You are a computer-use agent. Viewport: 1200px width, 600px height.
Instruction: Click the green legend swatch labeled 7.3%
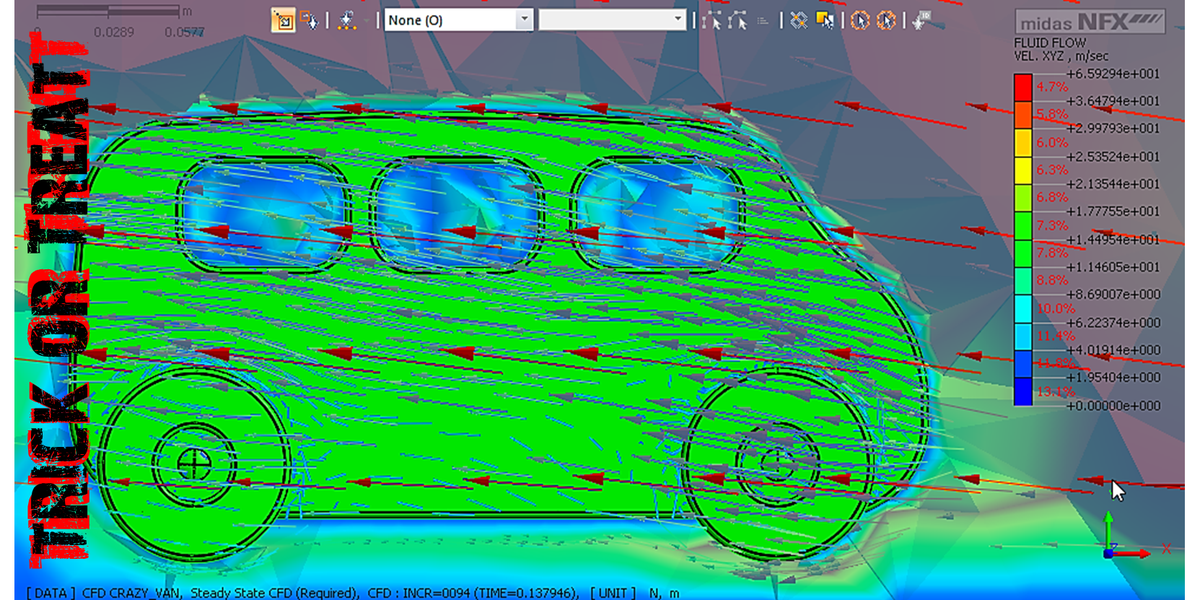tap(1023, 225)
